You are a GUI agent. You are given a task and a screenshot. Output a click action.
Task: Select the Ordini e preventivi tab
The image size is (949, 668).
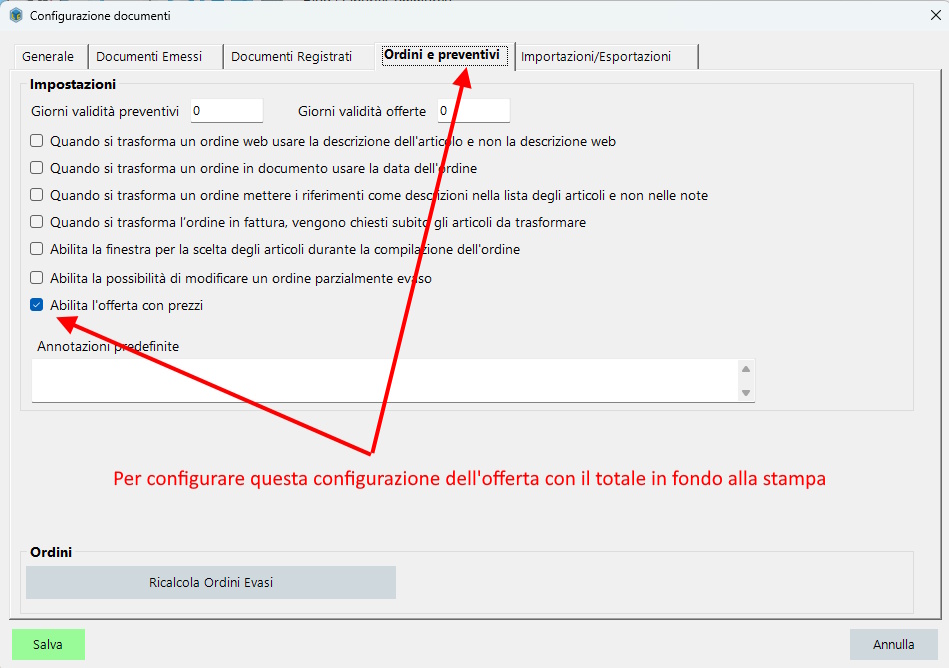[441, 56]
